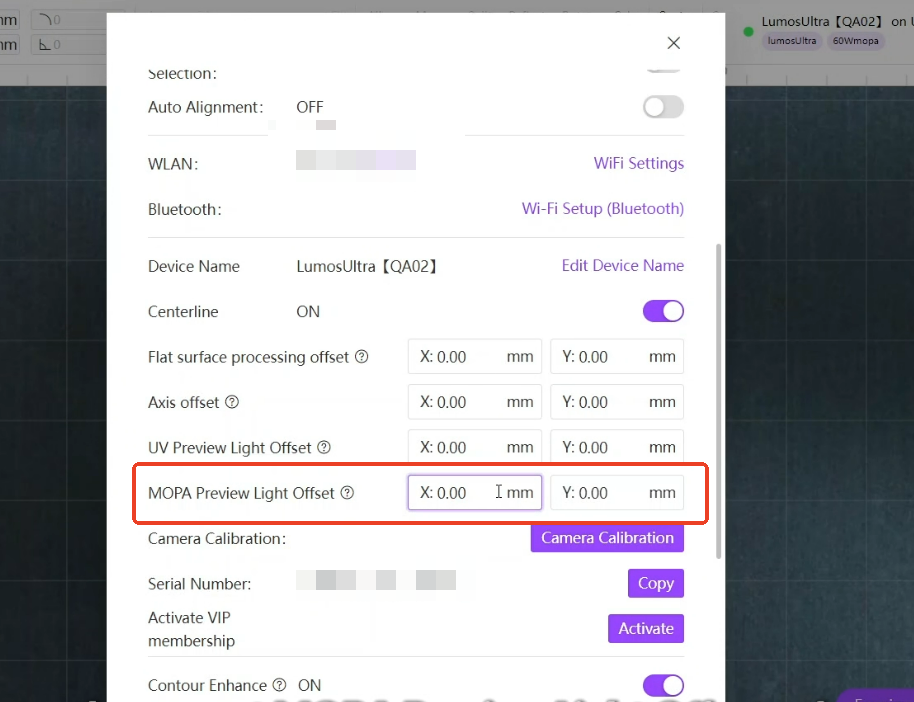Viewport: 914px width, 702px height.
Task: Toggle the Auto Alignment switch
Action: 663,107
